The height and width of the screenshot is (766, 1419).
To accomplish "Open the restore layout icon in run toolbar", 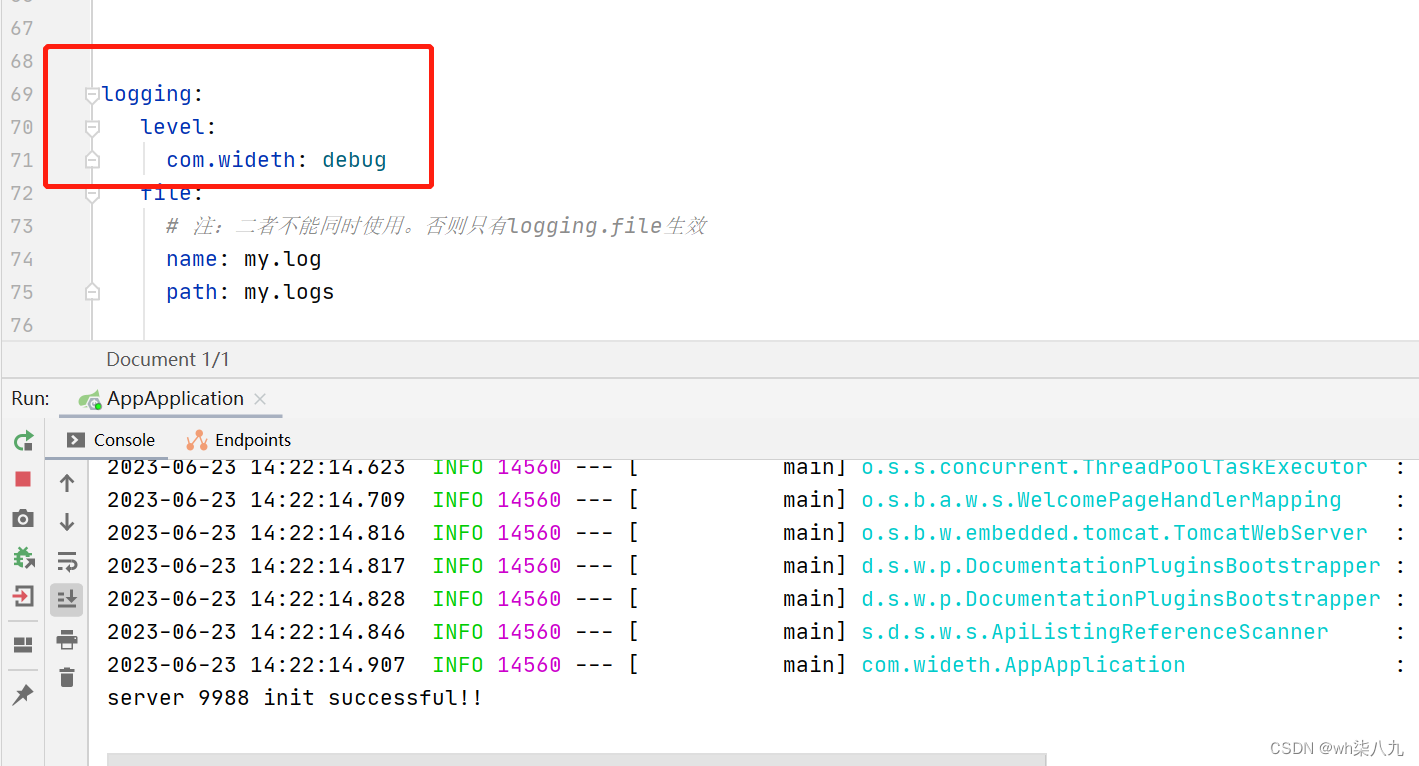I will click(x=23, y=645).
